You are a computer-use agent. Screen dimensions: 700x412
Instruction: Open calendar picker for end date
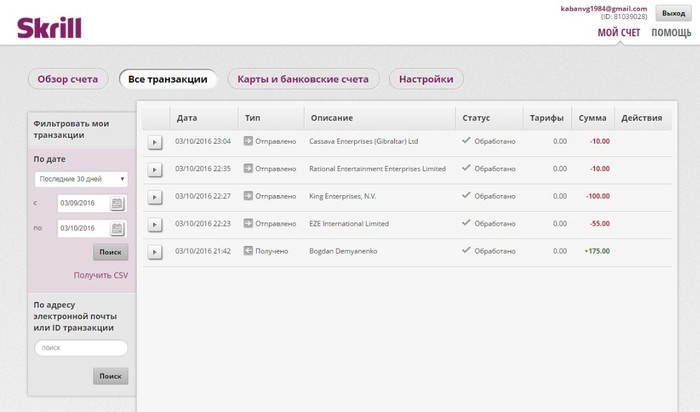[117, 229]
